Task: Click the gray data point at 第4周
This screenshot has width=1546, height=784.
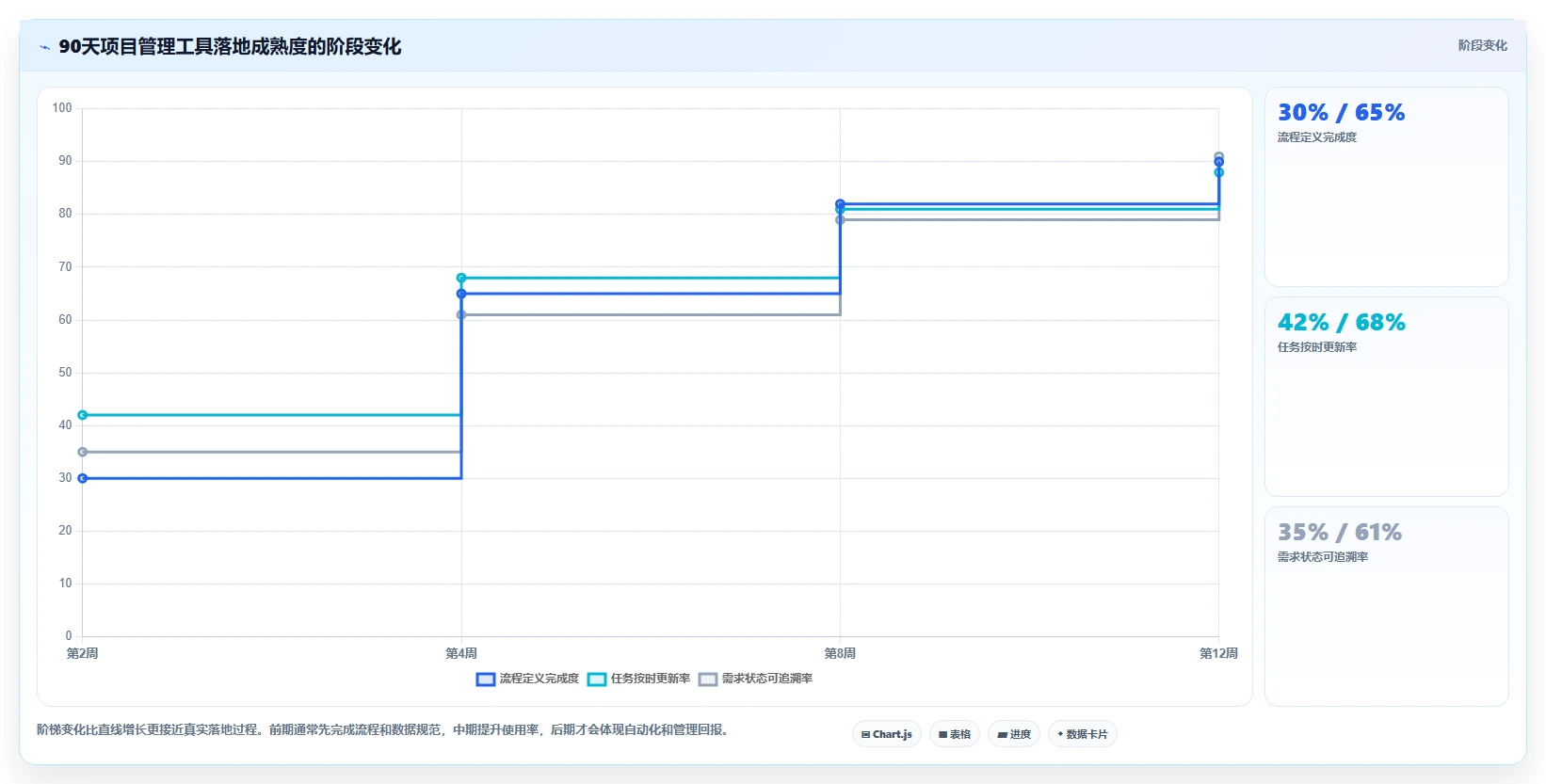Action: point(461,314)
